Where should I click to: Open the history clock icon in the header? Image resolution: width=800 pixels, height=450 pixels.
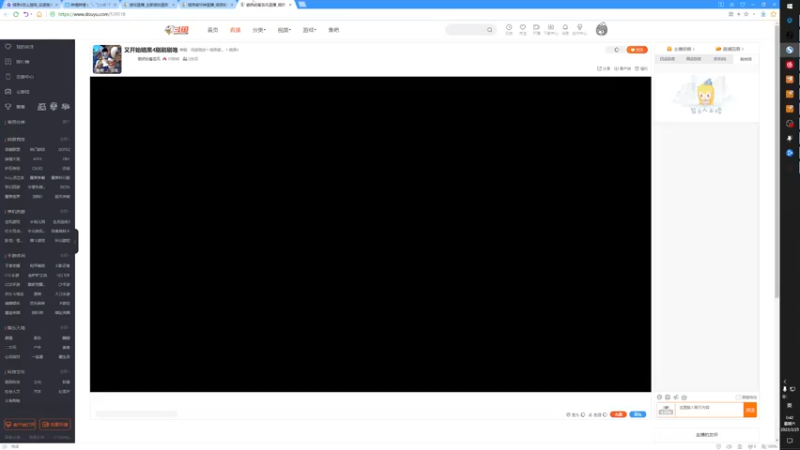coord(509,29)
